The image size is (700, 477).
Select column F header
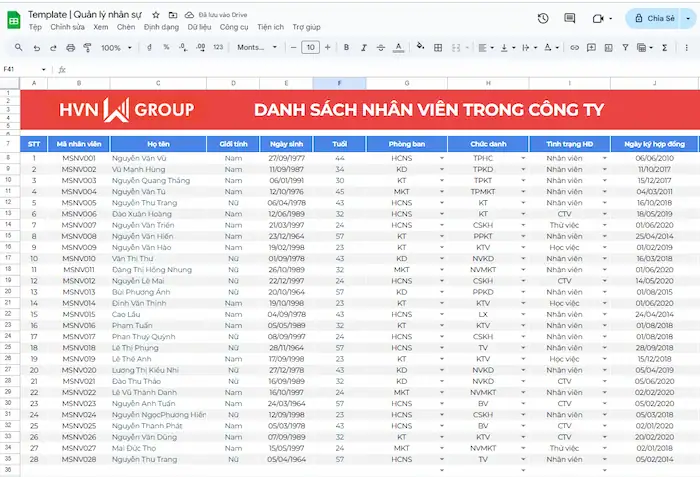(339, 83)
